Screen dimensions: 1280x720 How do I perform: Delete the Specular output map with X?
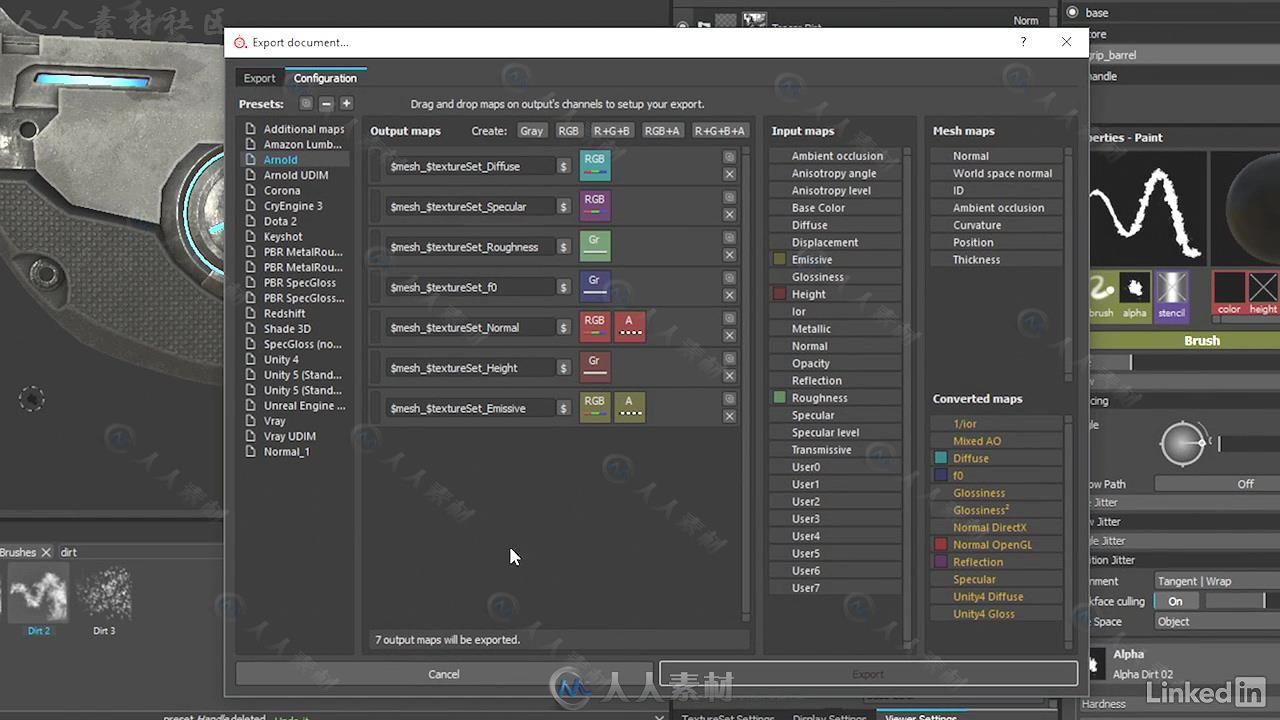pyautogui.click(x=730, y=214)
